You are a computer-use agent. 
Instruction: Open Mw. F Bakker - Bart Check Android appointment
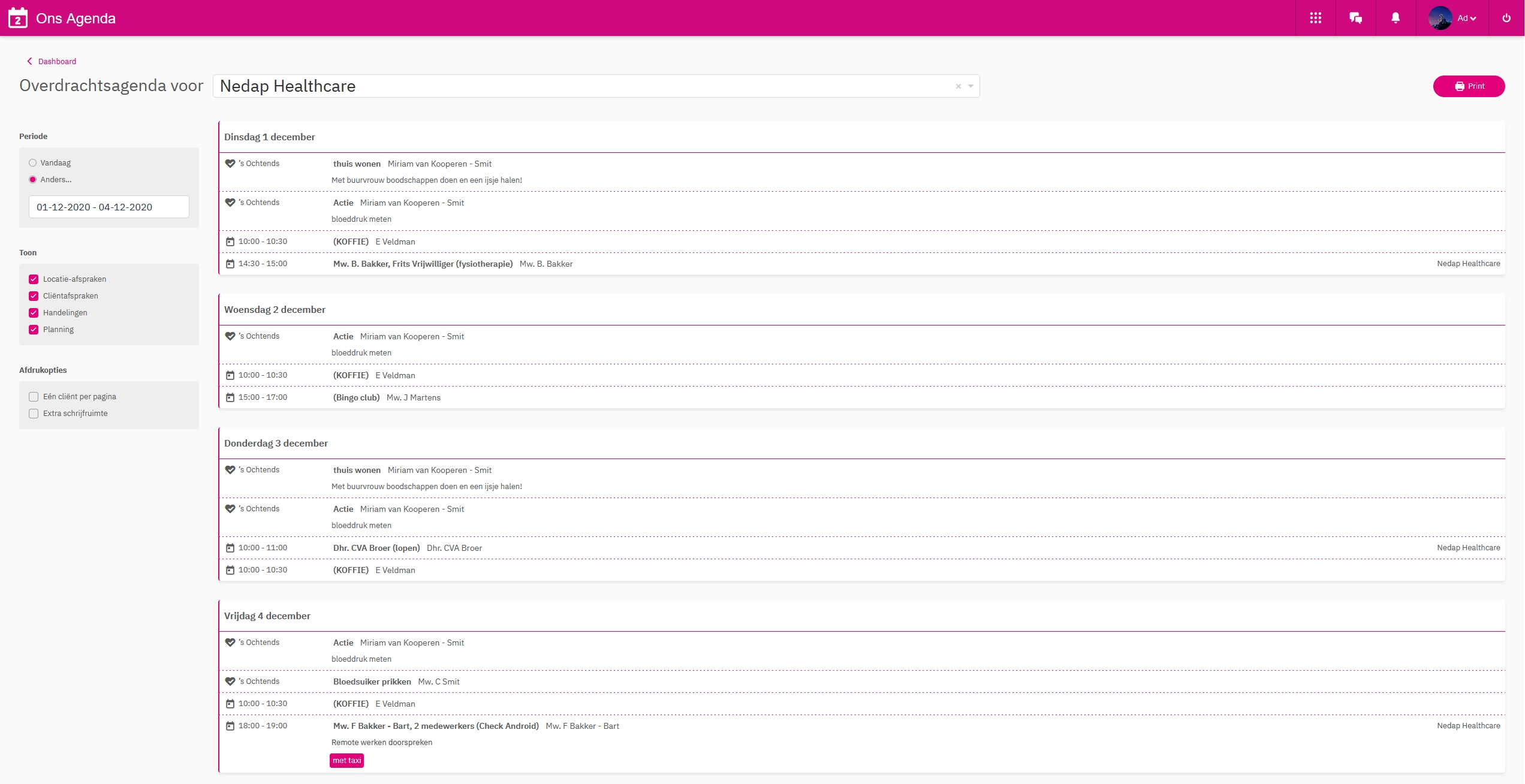point(436,726)
